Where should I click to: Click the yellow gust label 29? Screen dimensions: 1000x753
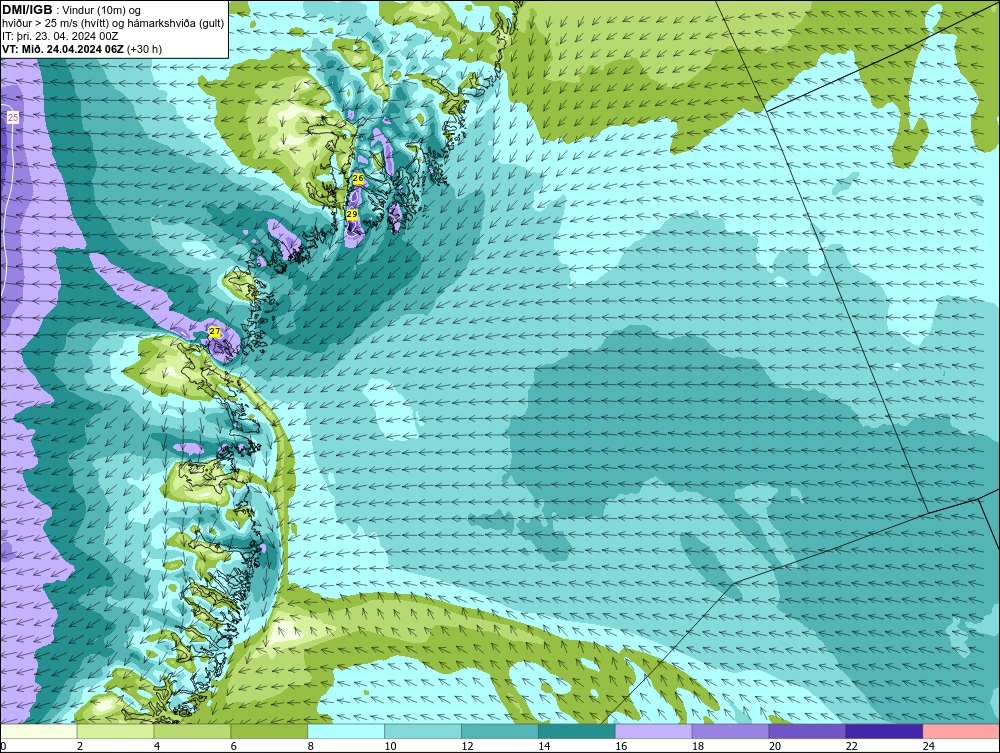(x=352, y=215)
